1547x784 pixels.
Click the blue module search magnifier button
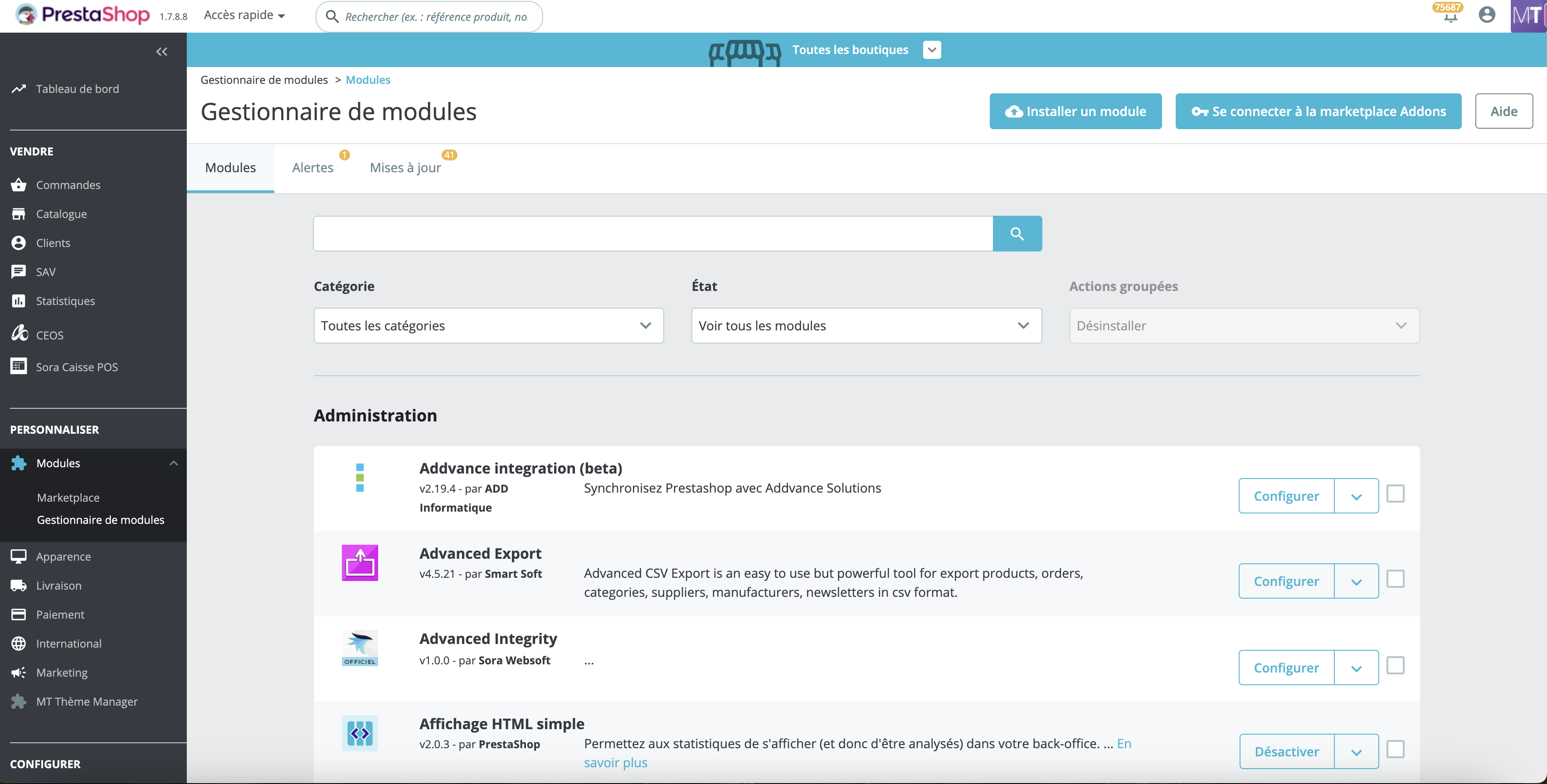click(x=1017, y=233)
